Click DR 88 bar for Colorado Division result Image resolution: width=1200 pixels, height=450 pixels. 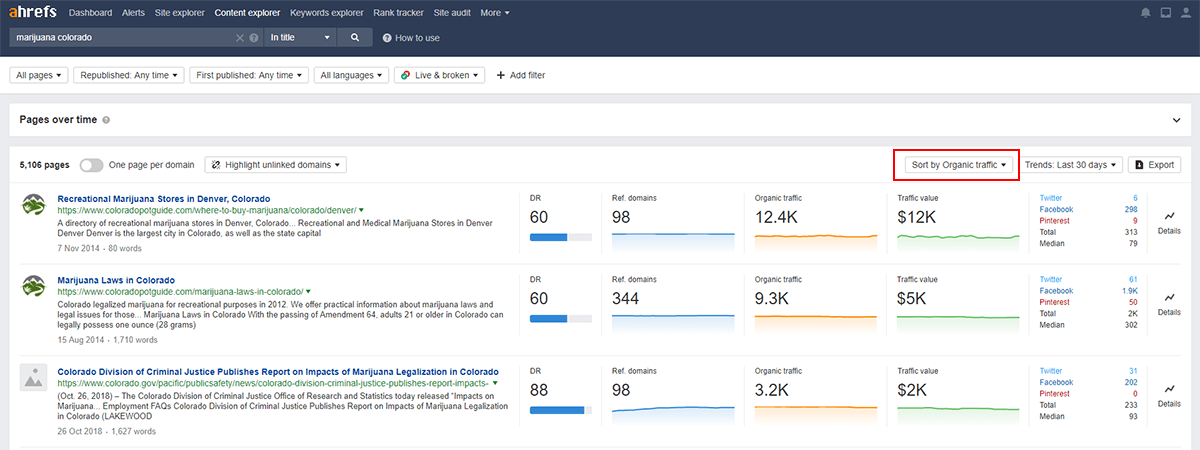560,410
